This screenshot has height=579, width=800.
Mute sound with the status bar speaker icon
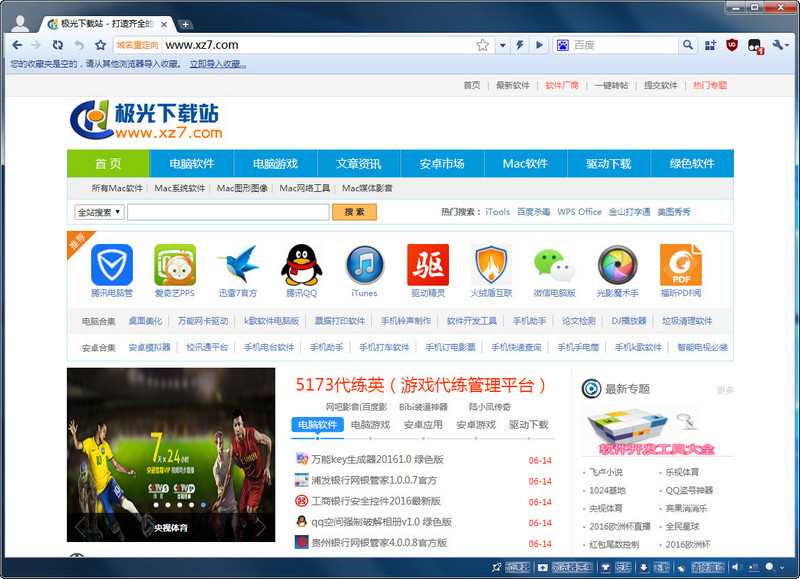click(x=737, y=567)
